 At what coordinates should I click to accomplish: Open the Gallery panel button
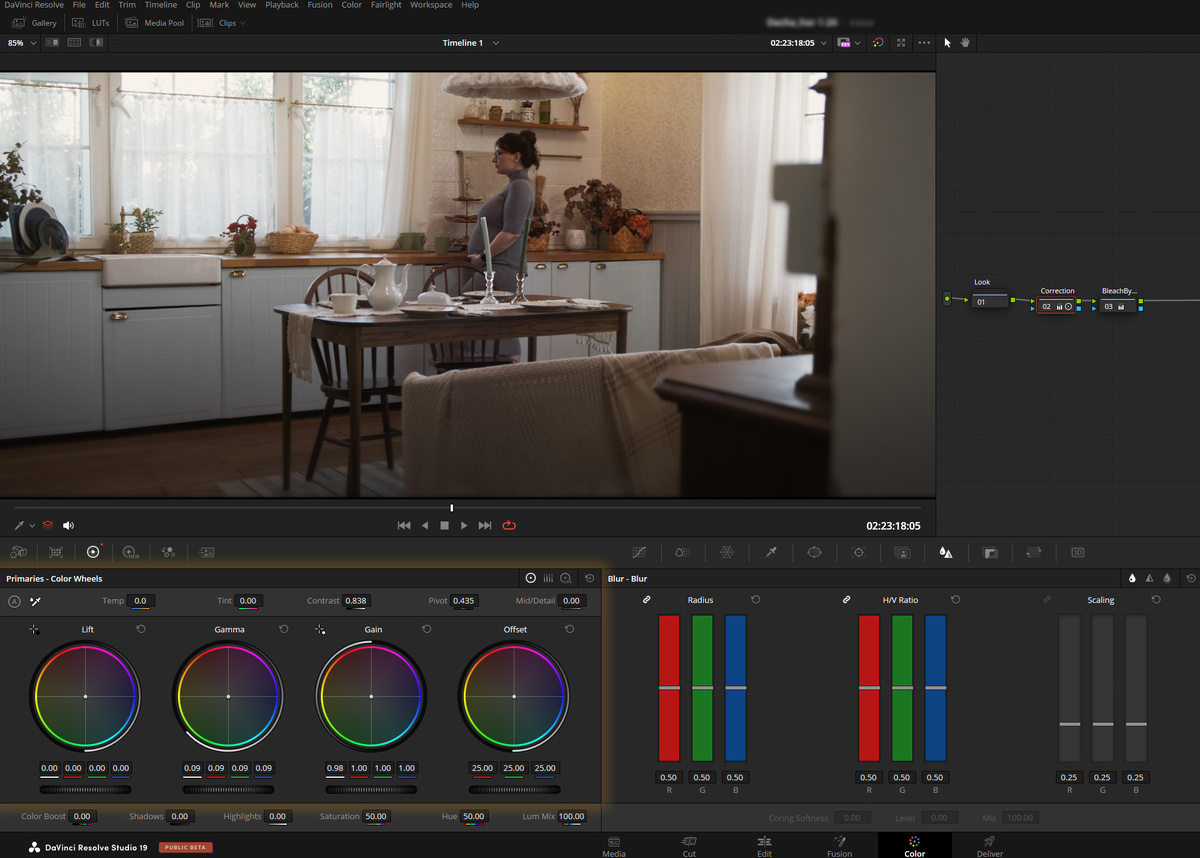point(35,23)
